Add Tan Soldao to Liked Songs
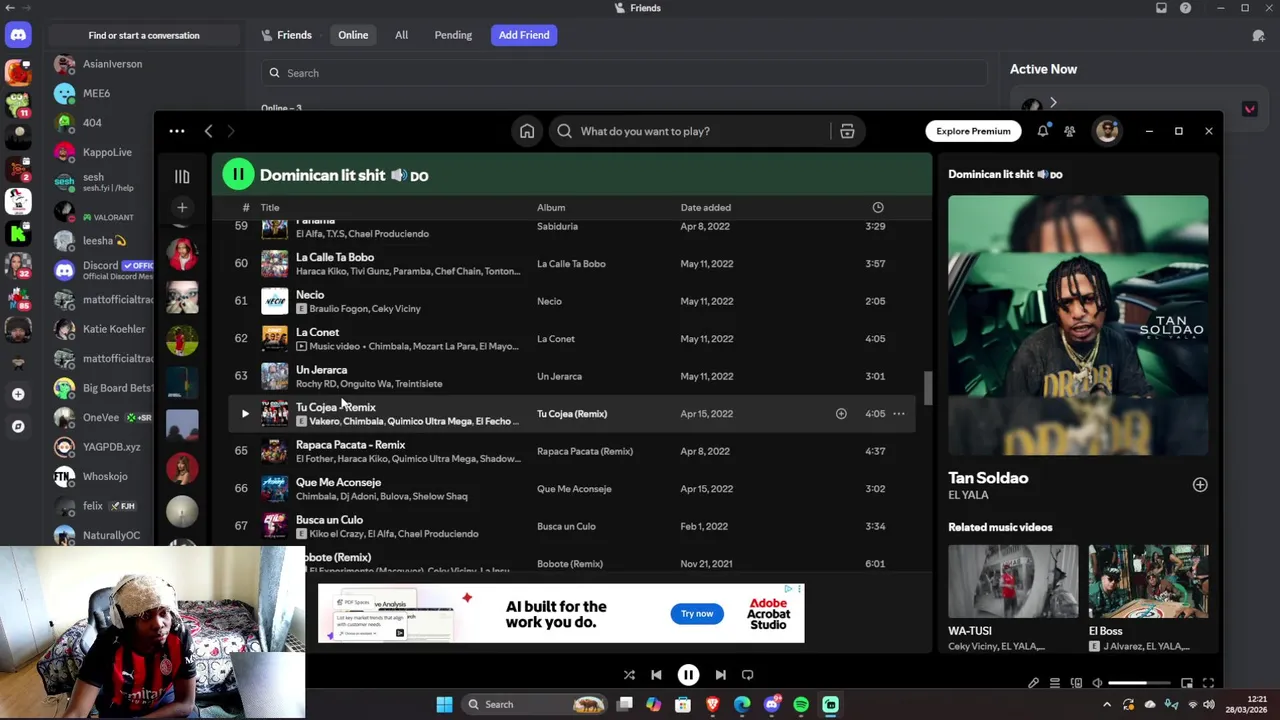The height and width of the screenshot is (720, 1280). tap(1200, 485)
